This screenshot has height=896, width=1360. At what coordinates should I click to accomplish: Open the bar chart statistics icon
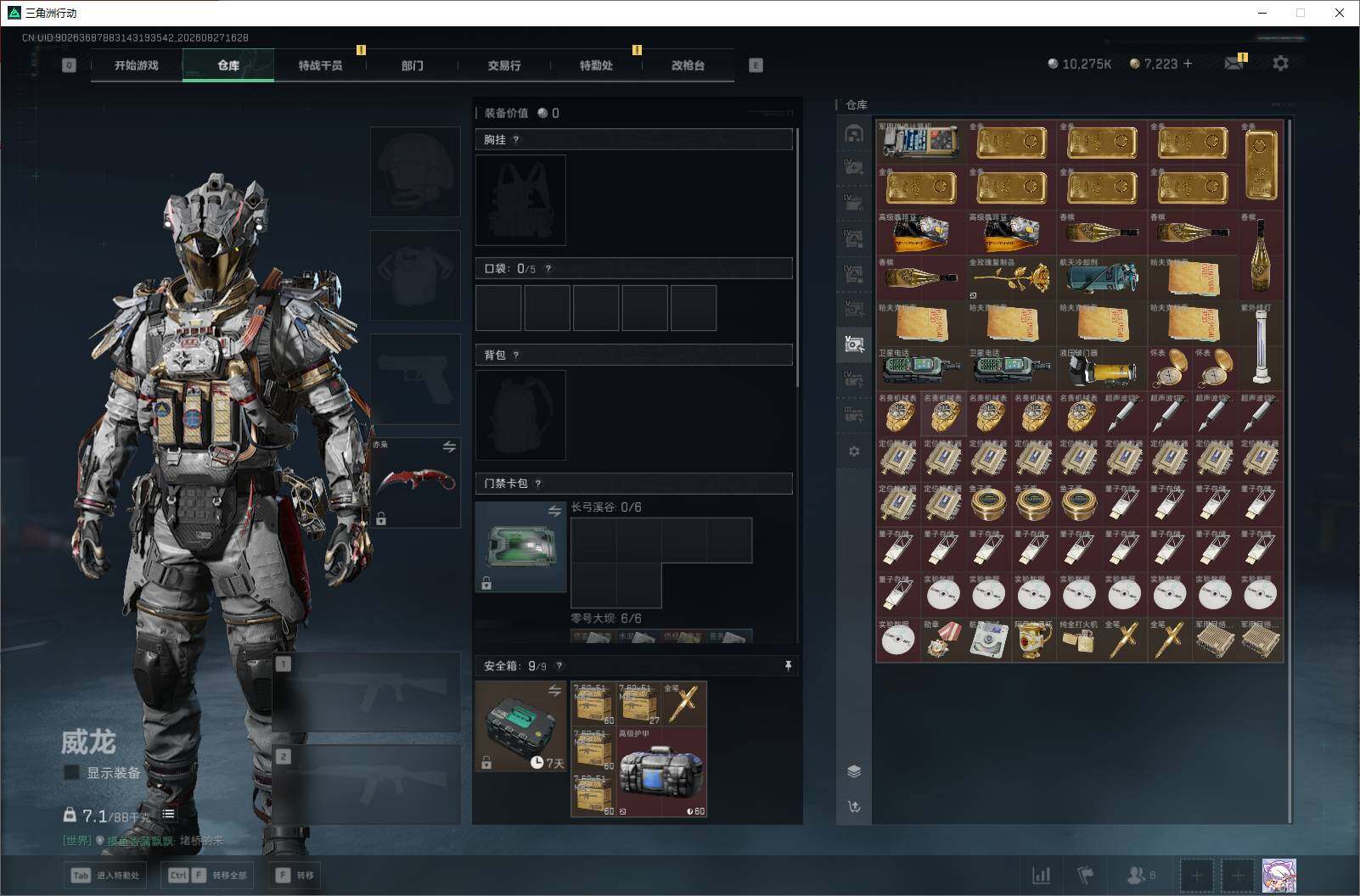[1041, 875]
